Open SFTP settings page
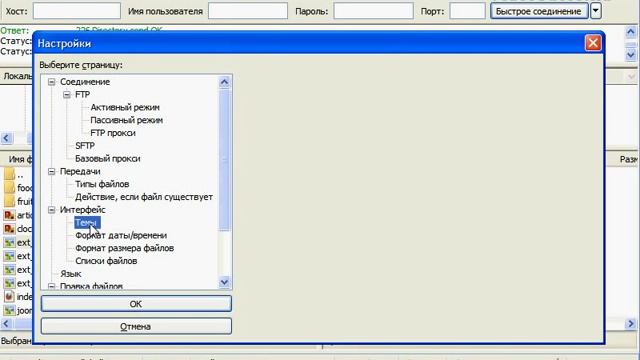This screenshot has width=640, height=360. (85, 146)
